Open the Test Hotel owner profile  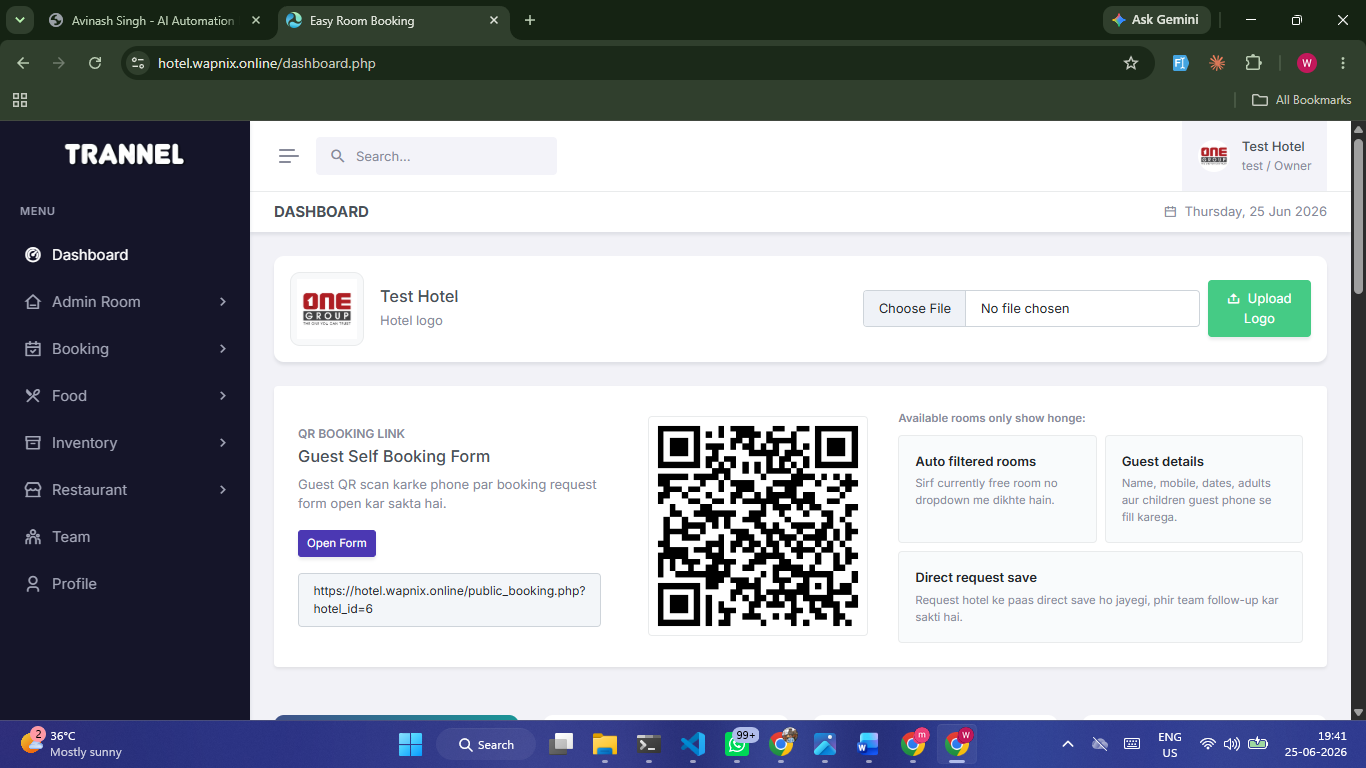click(1254, 156)
